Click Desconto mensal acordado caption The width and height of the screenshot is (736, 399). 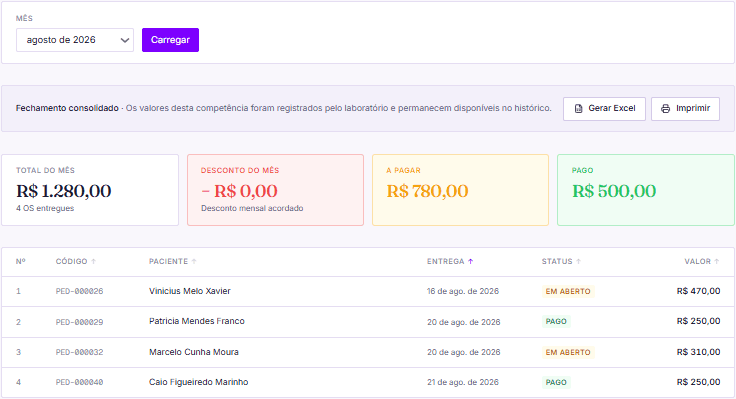coord(252,208)
